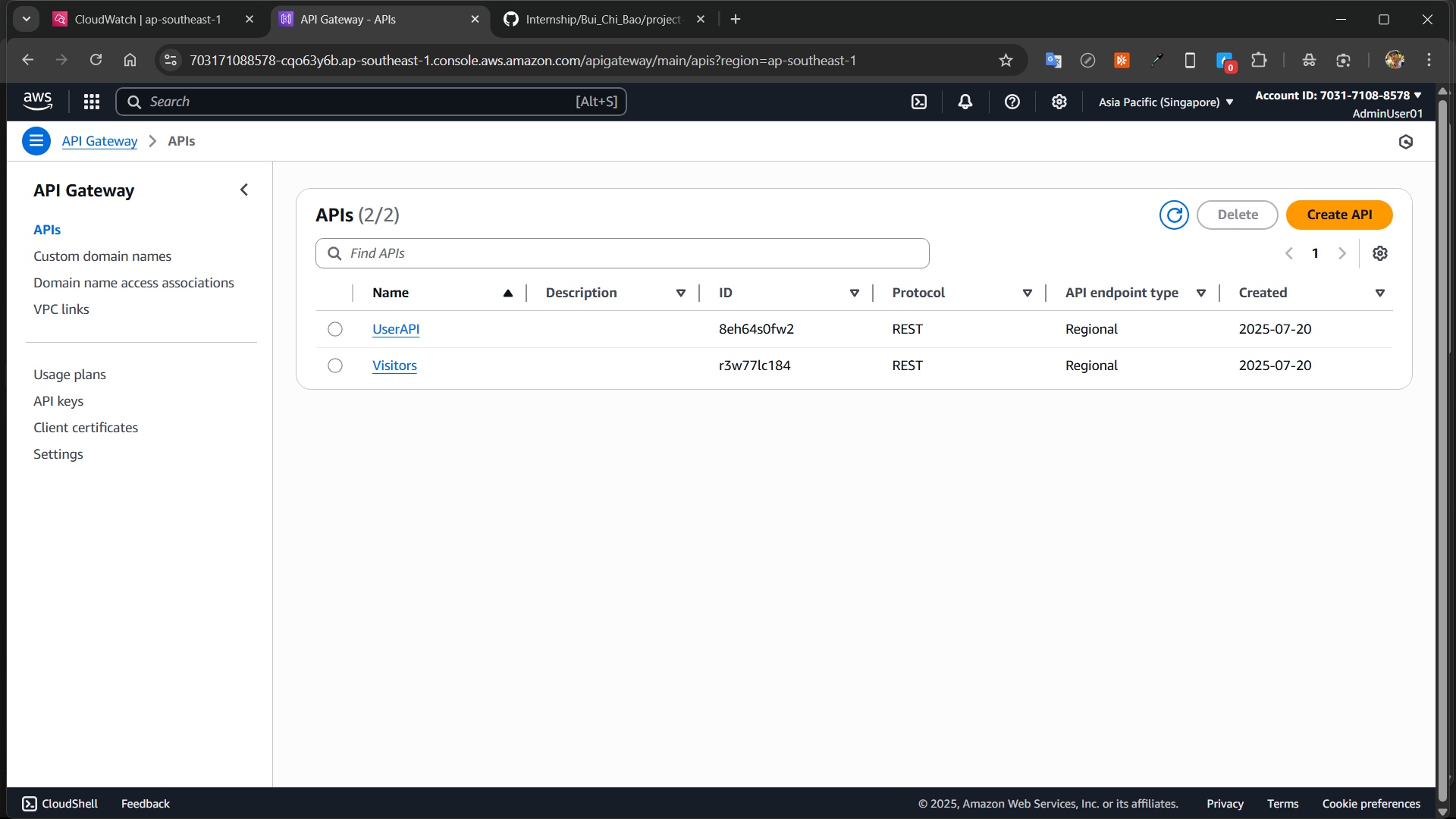Select the Visitors radio button
1456x819 pixels.
(x=335, y=366)
